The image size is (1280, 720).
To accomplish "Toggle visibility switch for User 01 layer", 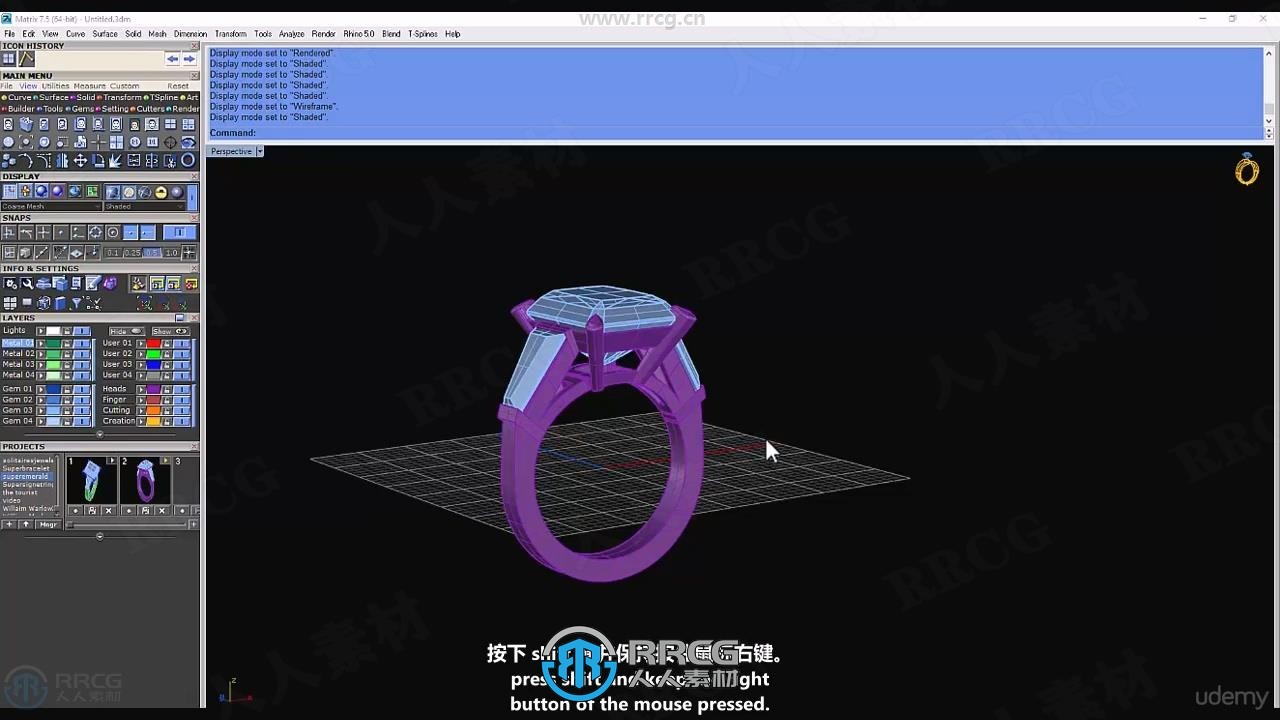I will click(x=181, y=343).
